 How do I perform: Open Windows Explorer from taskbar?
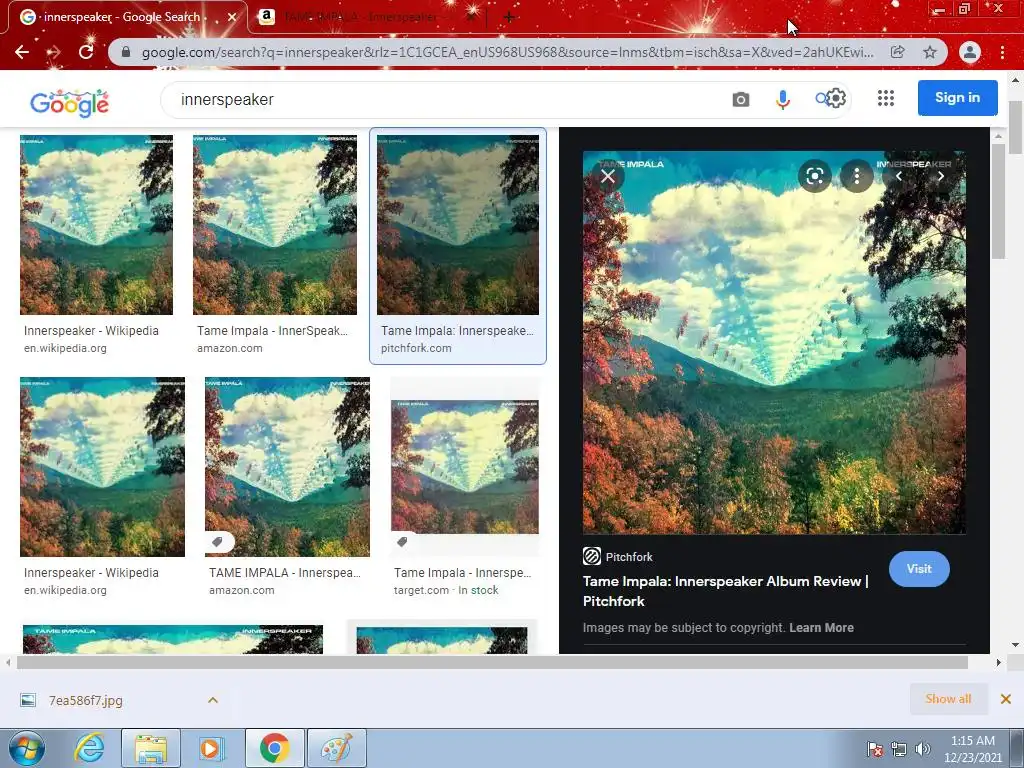click(151, 748)
